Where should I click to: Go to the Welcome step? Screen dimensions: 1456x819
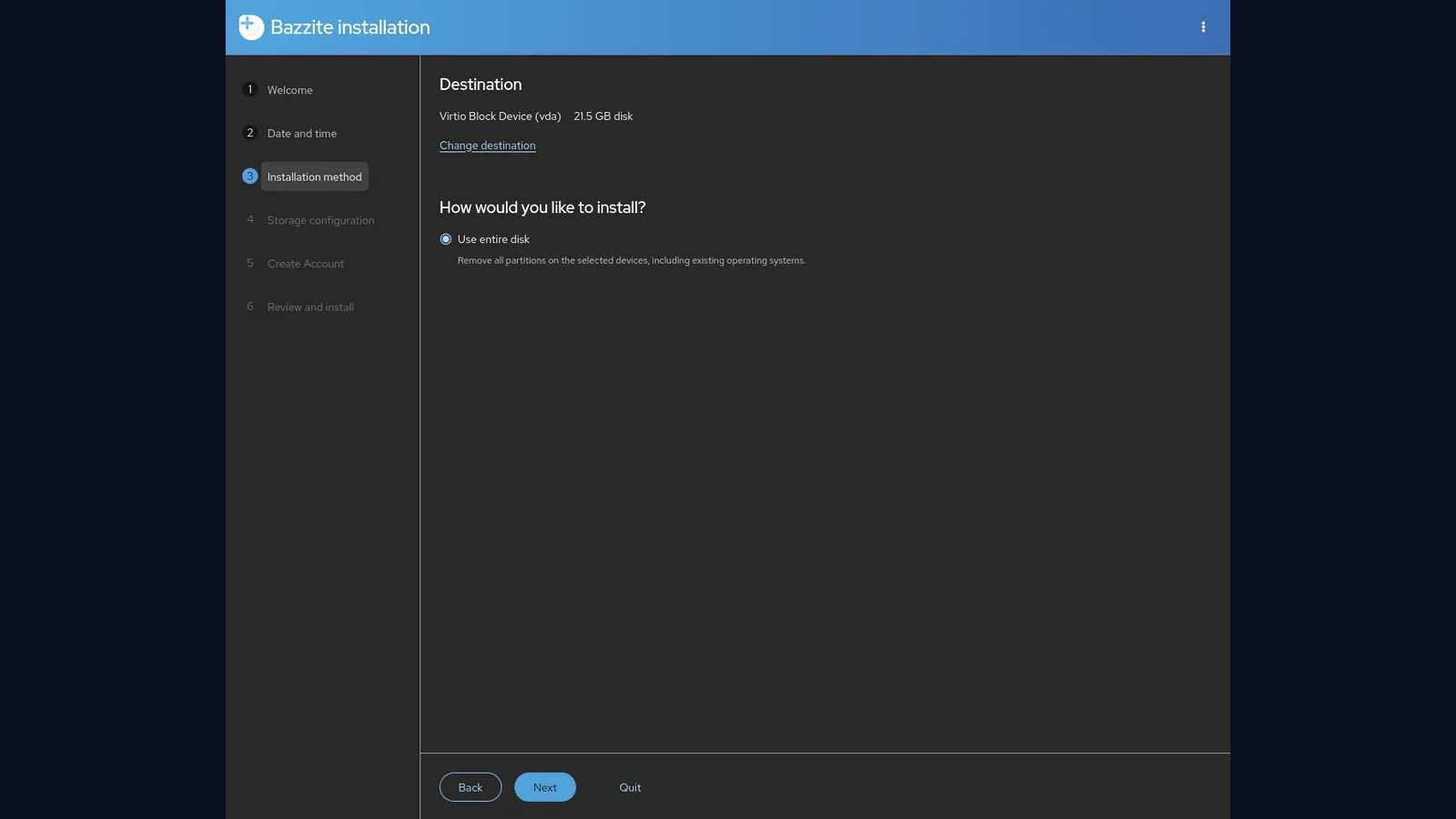(x=290, y=90)
